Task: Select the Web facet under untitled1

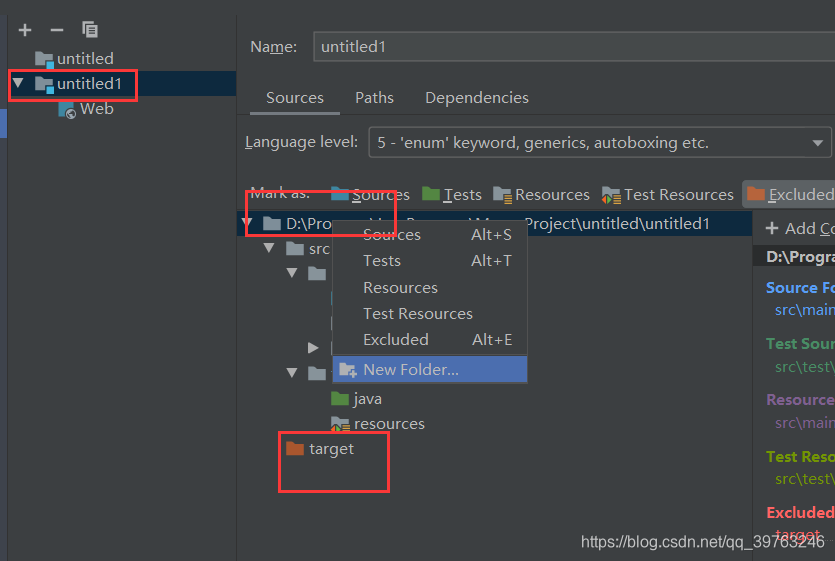Action: coord(86,109)
